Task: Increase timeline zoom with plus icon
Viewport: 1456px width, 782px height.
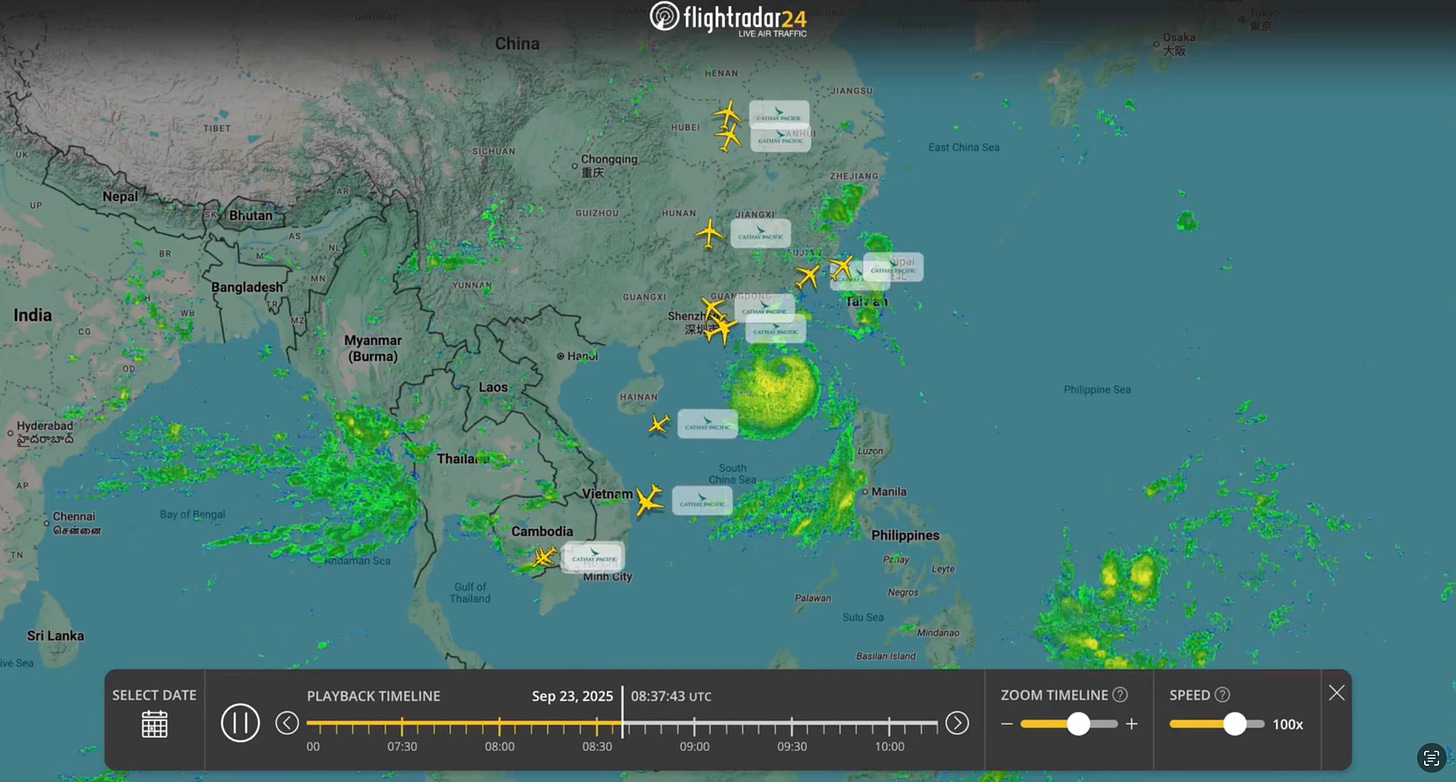Action: (1131, 724)
